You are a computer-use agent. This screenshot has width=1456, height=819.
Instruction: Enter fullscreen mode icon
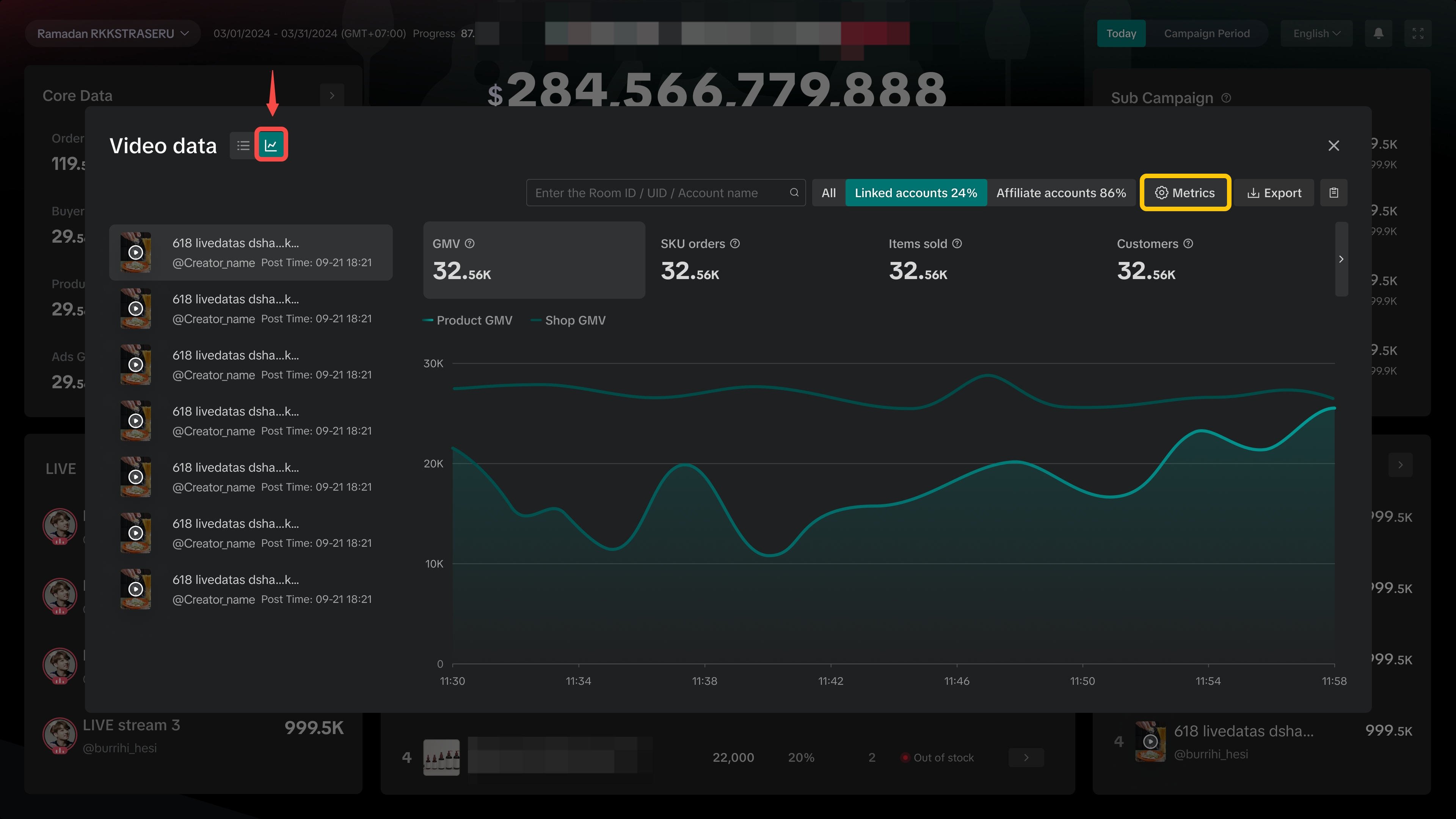pyautogui.click(x=1418, y=33)
